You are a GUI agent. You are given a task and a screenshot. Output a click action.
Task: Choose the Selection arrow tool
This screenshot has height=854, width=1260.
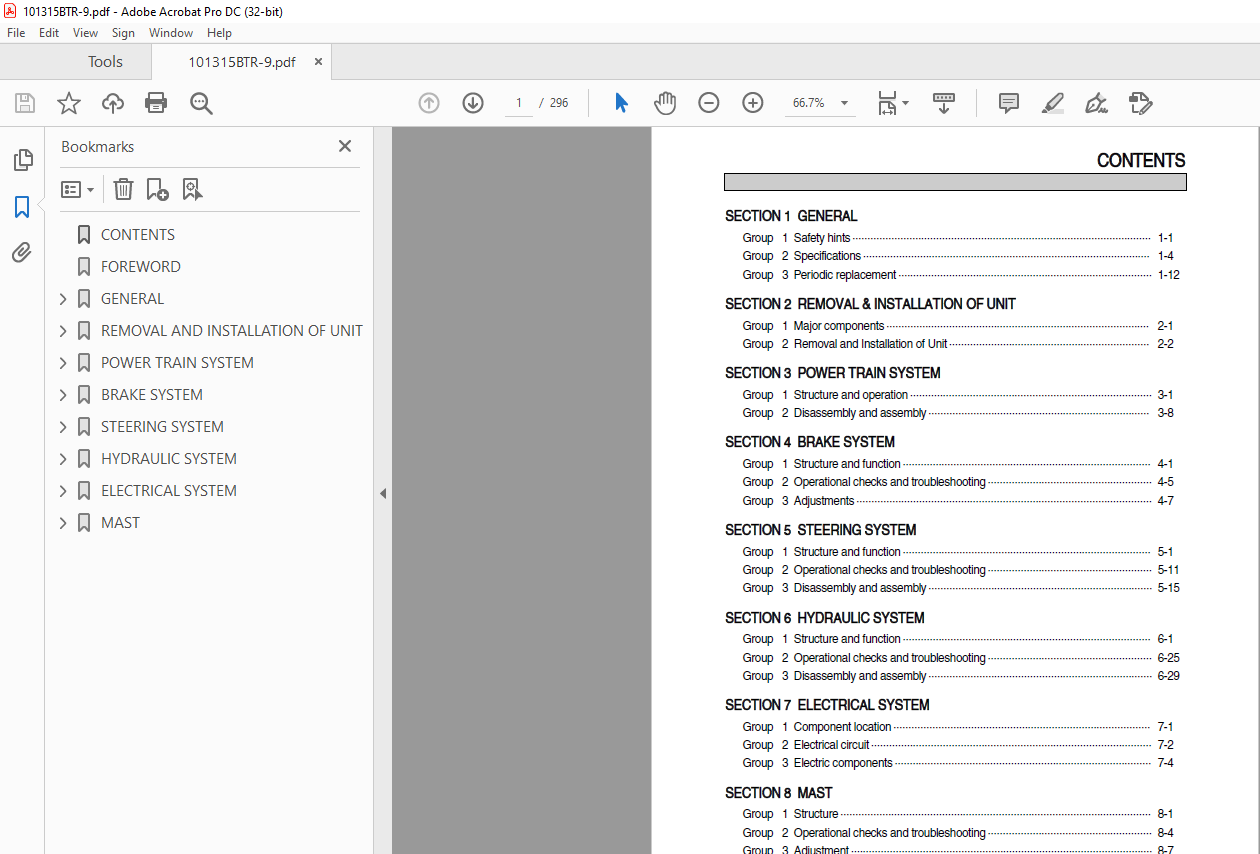(x=621, y=103)
